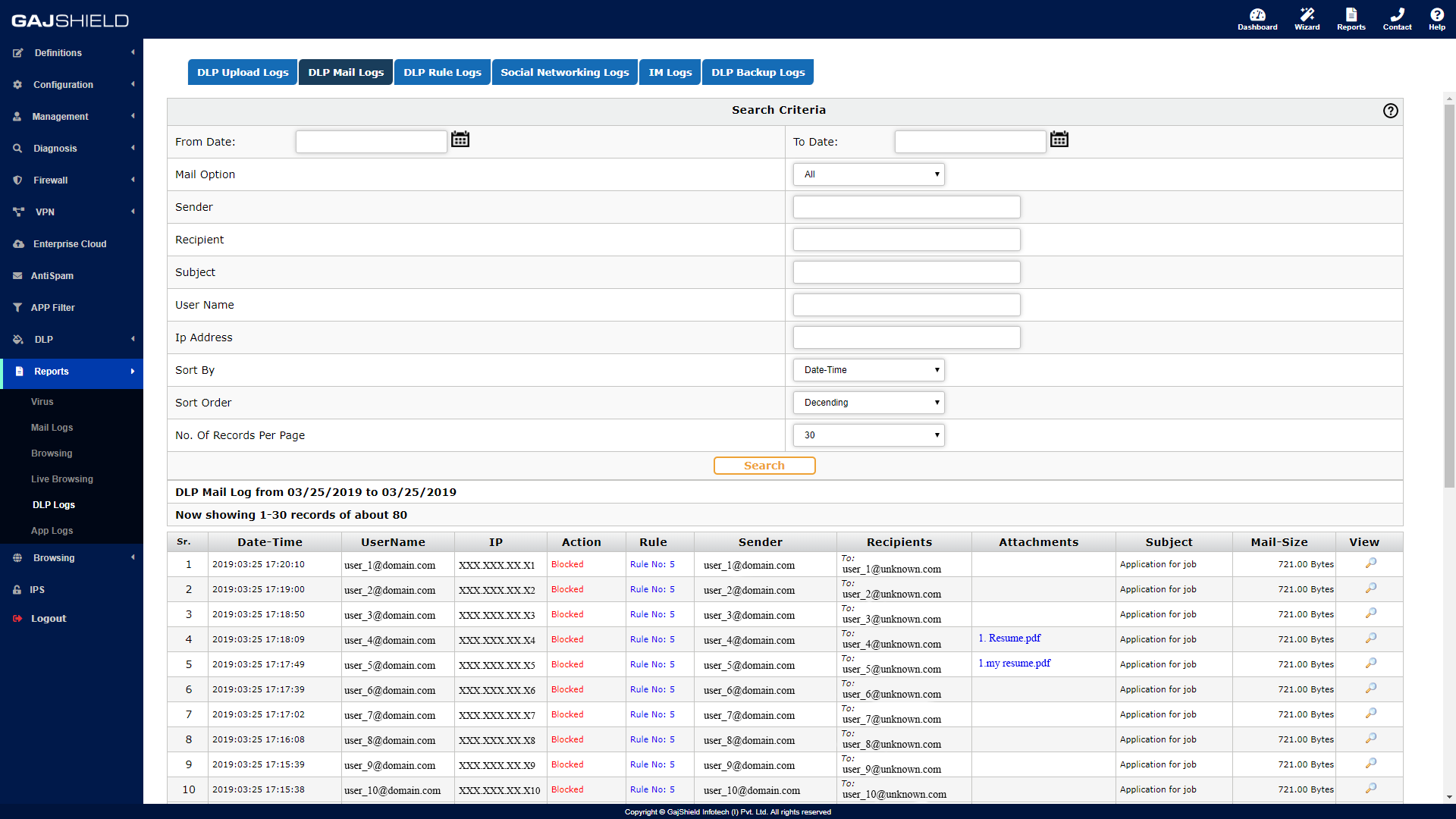This screenshot has height=819, width=1456.
Task: Open Live Browsing in sidebar submenu
Action: (62, 479)
